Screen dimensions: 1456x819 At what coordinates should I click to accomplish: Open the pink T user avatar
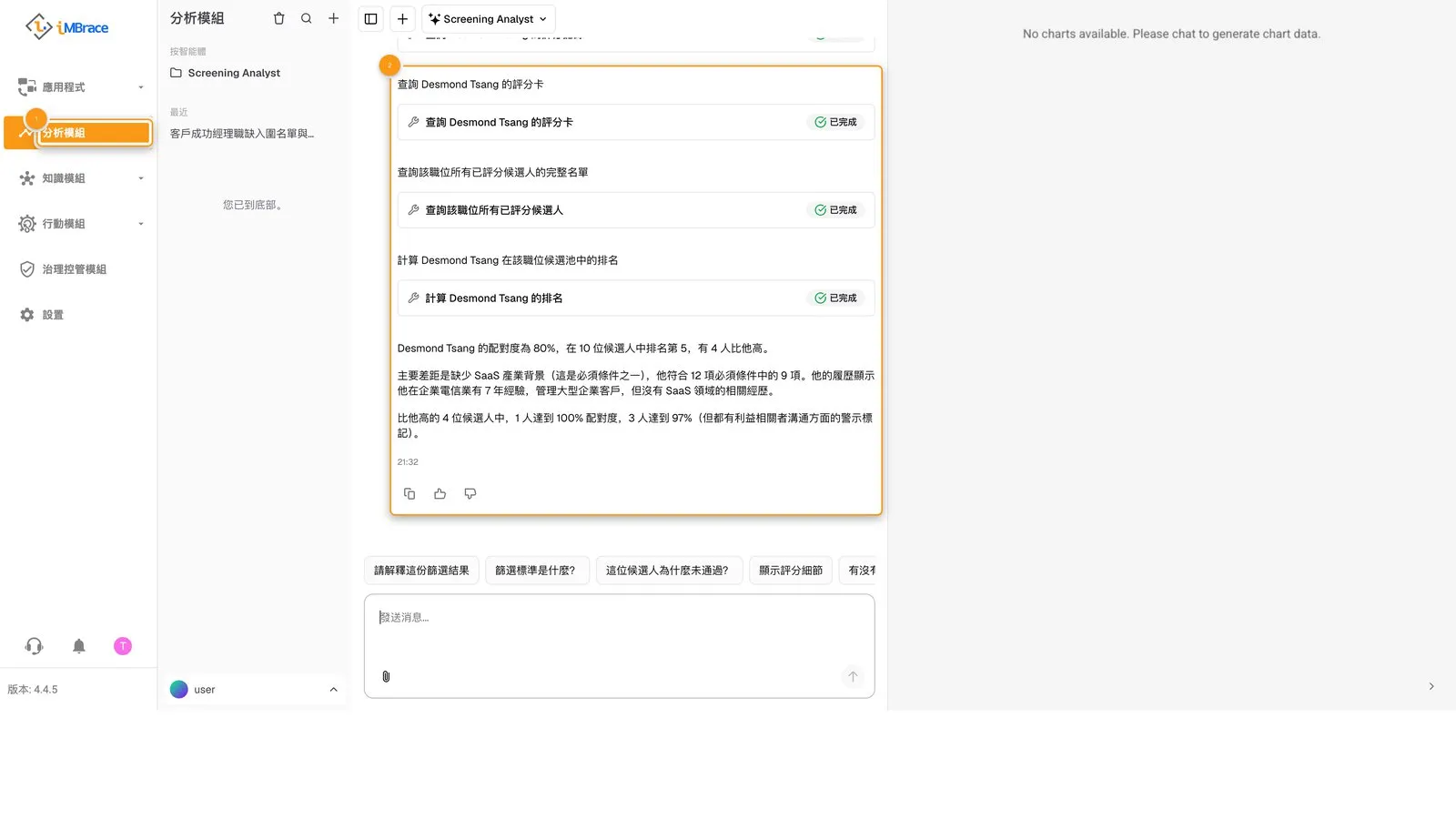[x=123, y=646]
